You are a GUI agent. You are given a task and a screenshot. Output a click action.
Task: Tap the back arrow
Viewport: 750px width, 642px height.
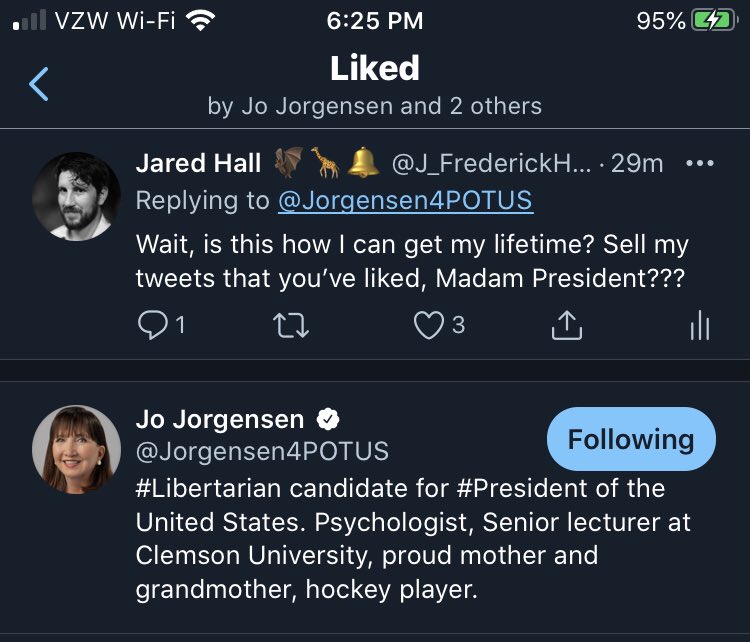coord(39,85)
